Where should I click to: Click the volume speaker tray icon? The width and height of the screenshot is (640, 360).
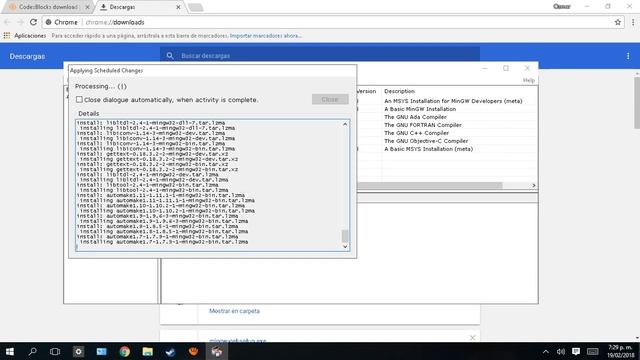point(561,351)
